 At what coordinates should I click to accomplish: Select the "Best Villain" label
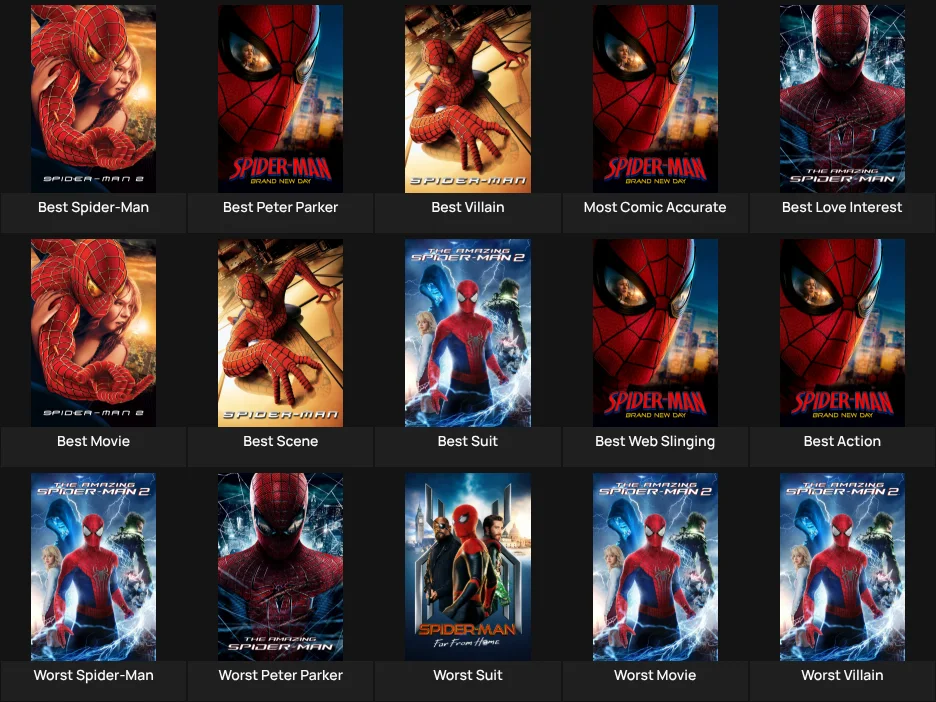pos(468,207)
